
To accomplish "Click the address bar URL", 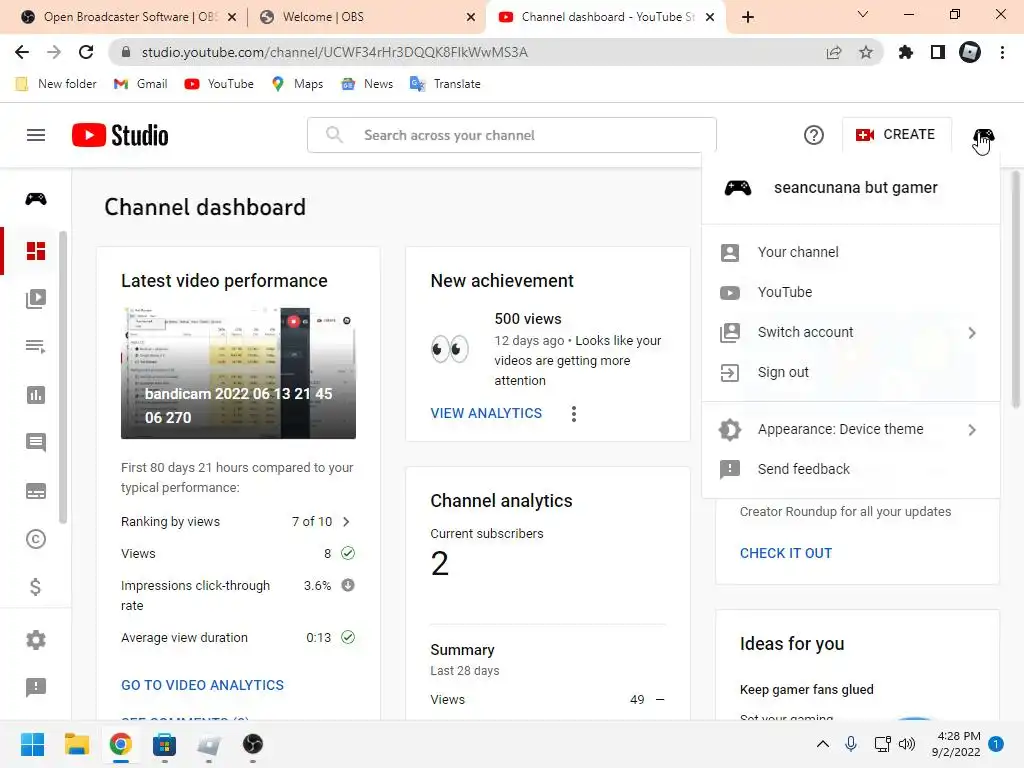I will pos(334,52).
